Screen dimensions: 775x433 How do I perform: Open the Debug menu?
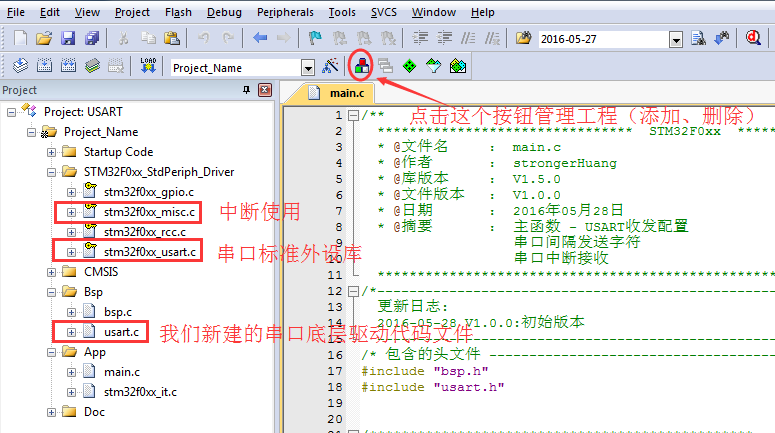point(224,12)
